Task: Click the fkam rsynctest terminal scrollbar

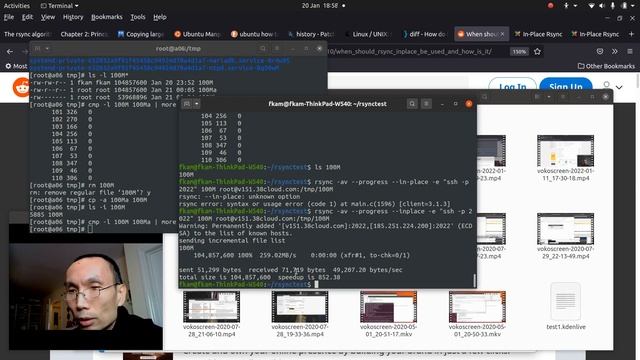Action: pyautogui.click(x=474, y=280)
